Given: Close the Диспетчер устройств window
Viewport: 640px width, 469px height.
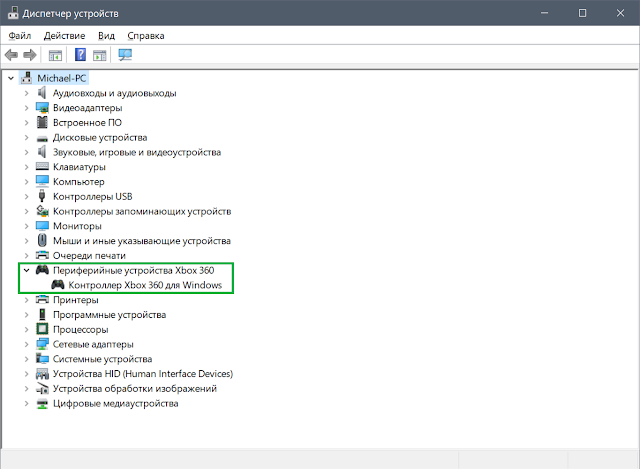Looking at the screenshot, I should pyautogui.click(x=620, y=13).
